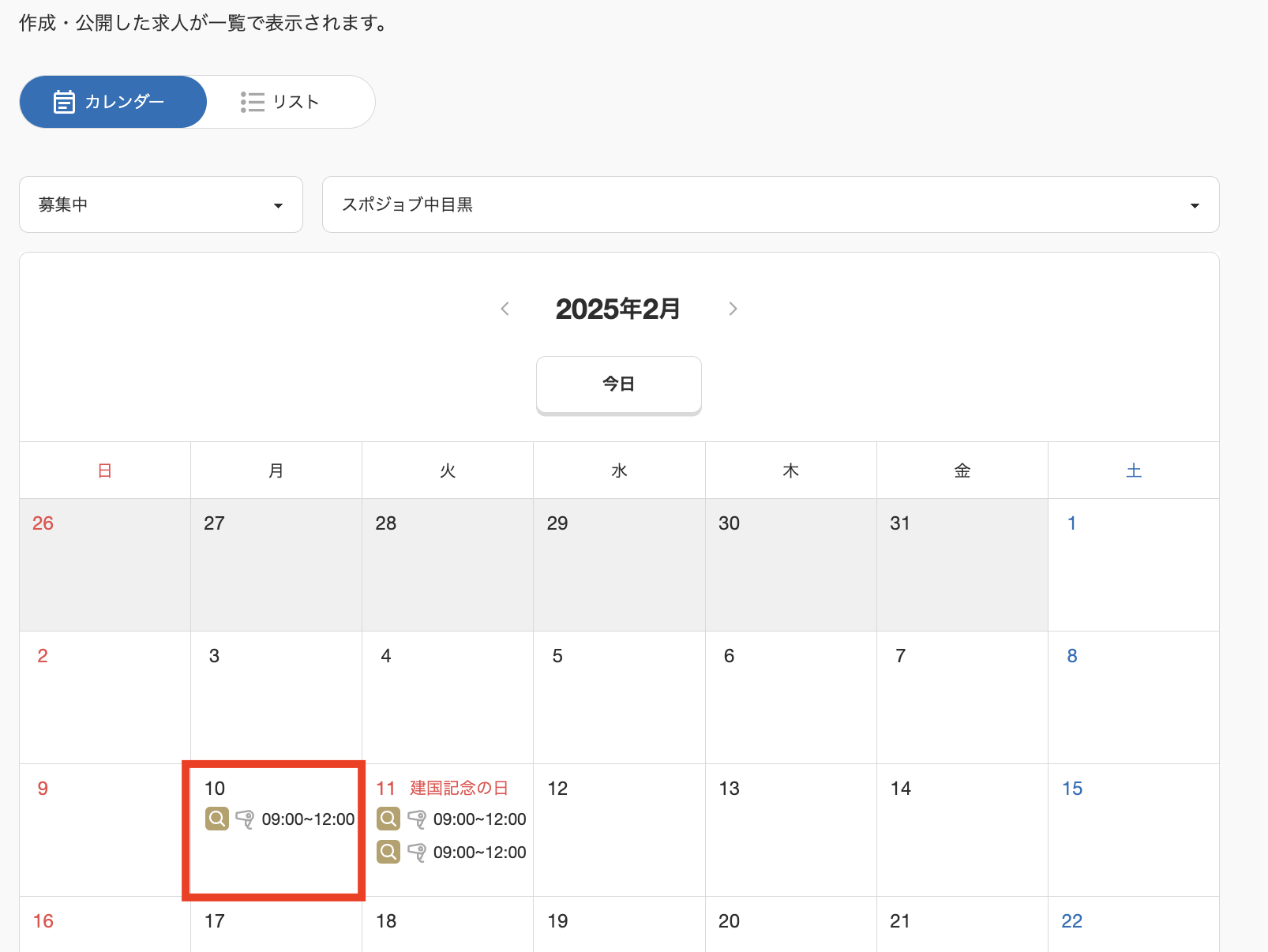Switch to カレンダー view
The image size is (1268, 952).
113,102
